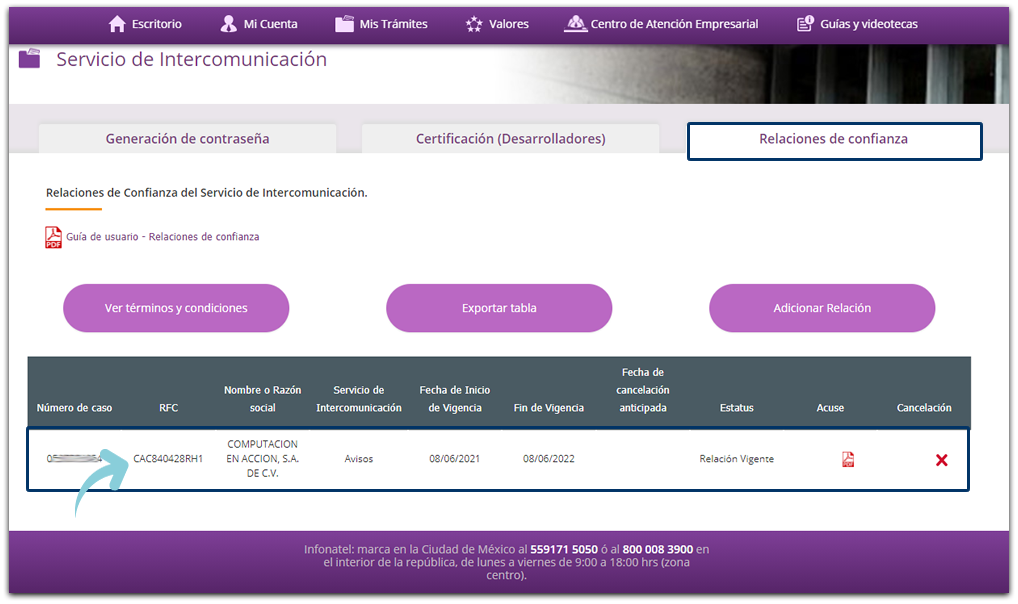
Task: Open Certificación (Desarrolladores) tab
Action: pos(510,139)
